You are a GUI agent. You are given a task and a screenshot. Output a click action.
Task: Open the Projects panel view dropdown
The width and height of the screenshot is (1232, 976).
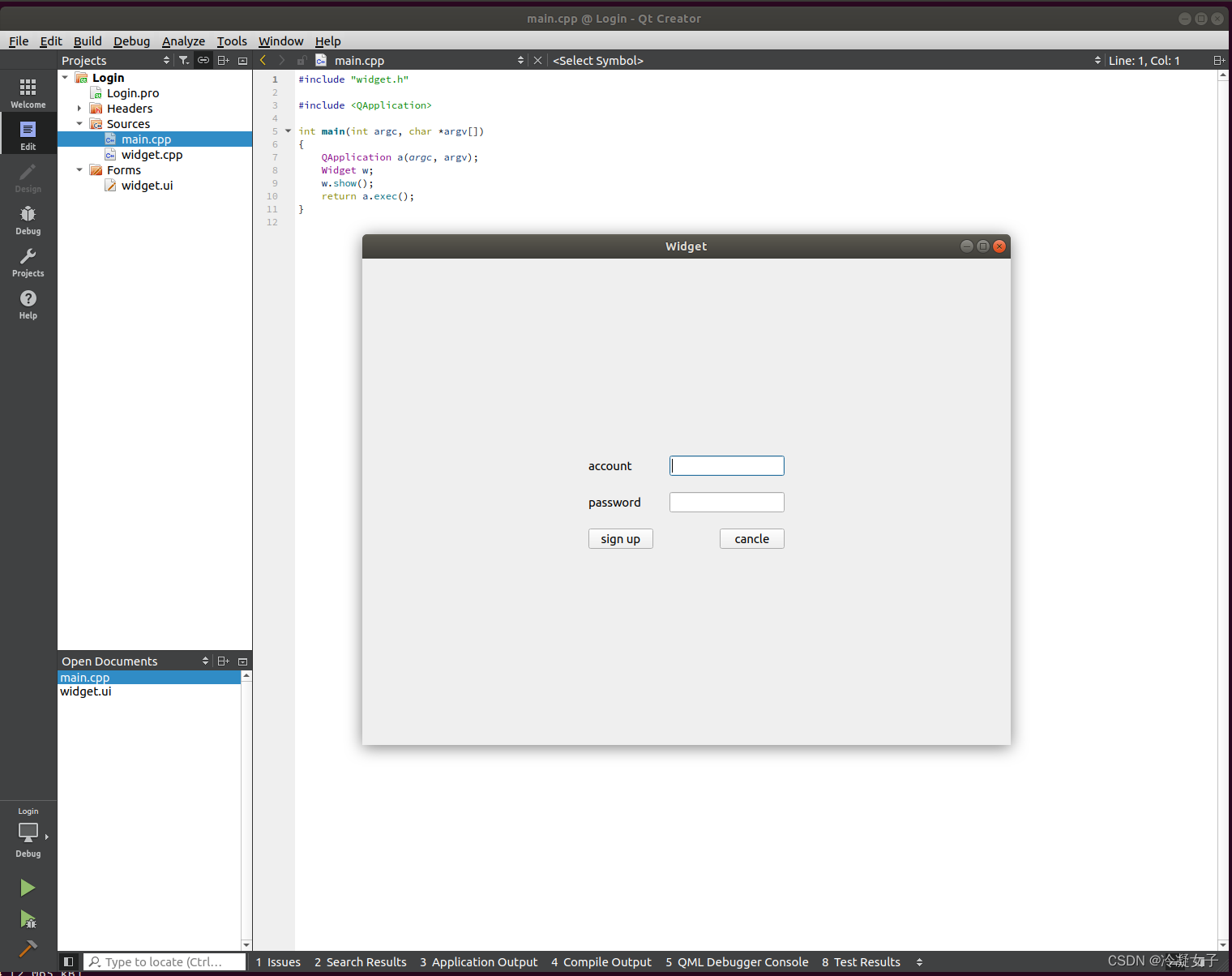coord(166,60)
